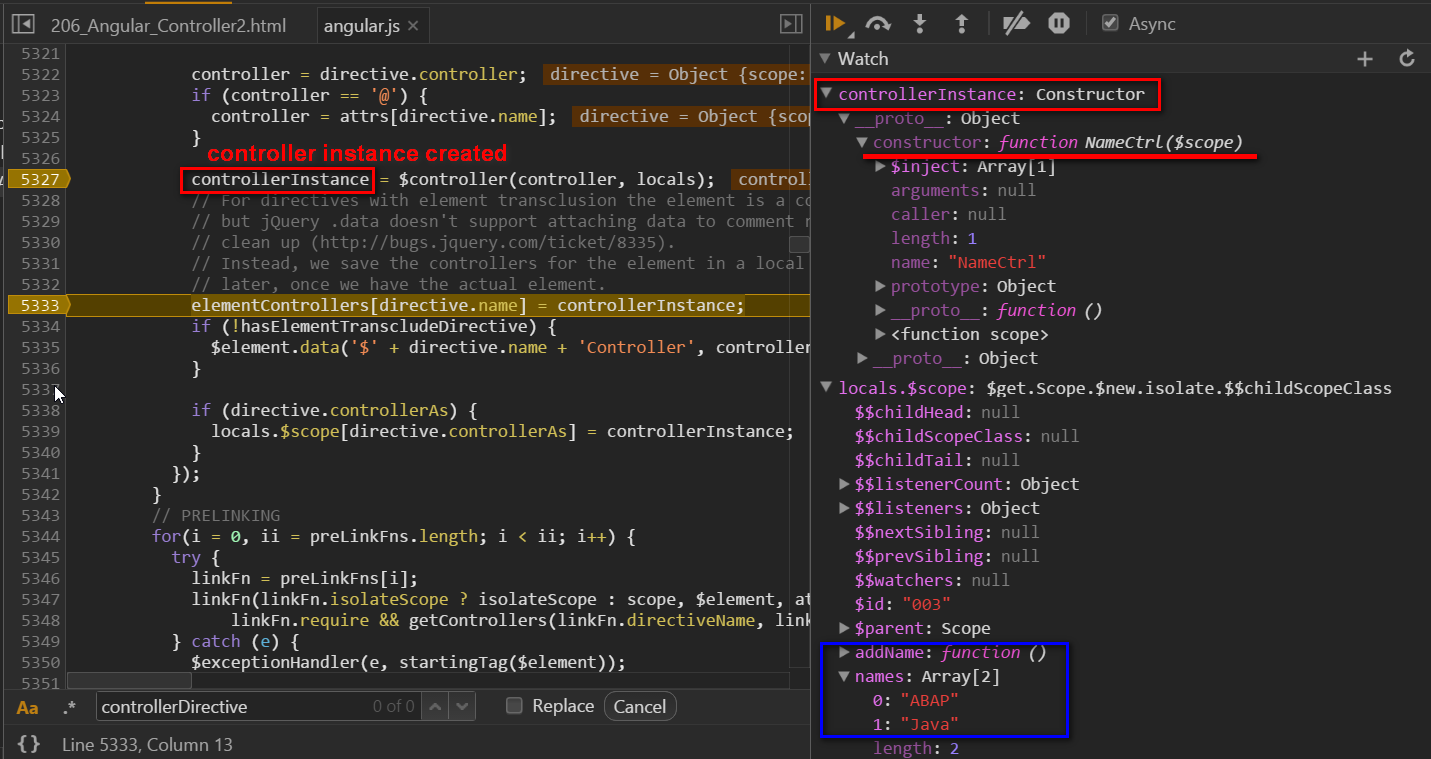This screenshot has height=759, width=1431.
Task: Click line number 5340 in gutter
Action: 41,452
